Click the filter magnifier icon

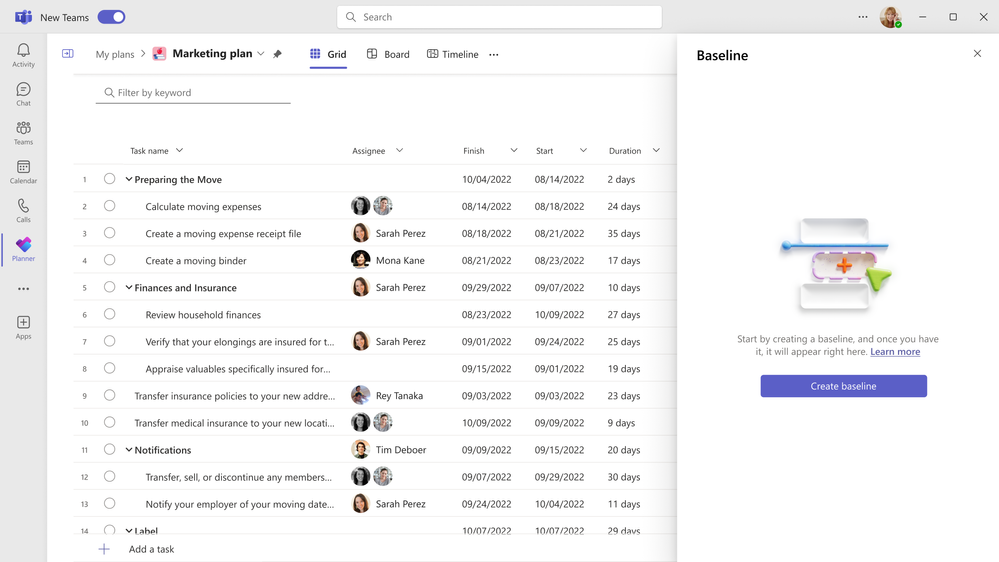tap(109, 92)
